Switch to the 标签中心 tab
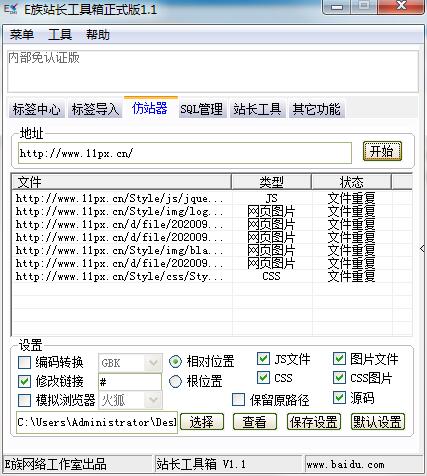The image size is (427, 476). tap(36, 109)
